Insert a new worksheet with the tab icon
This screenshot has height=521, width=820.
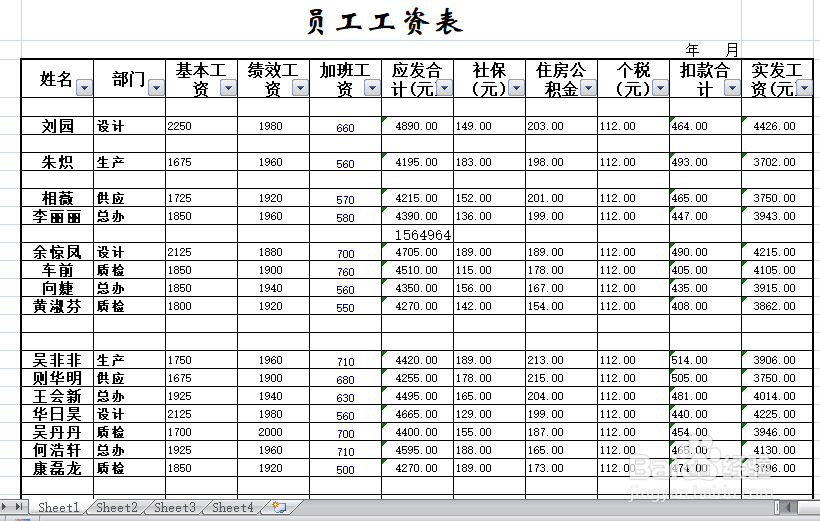pyautogui.click(x=280, y=507)
